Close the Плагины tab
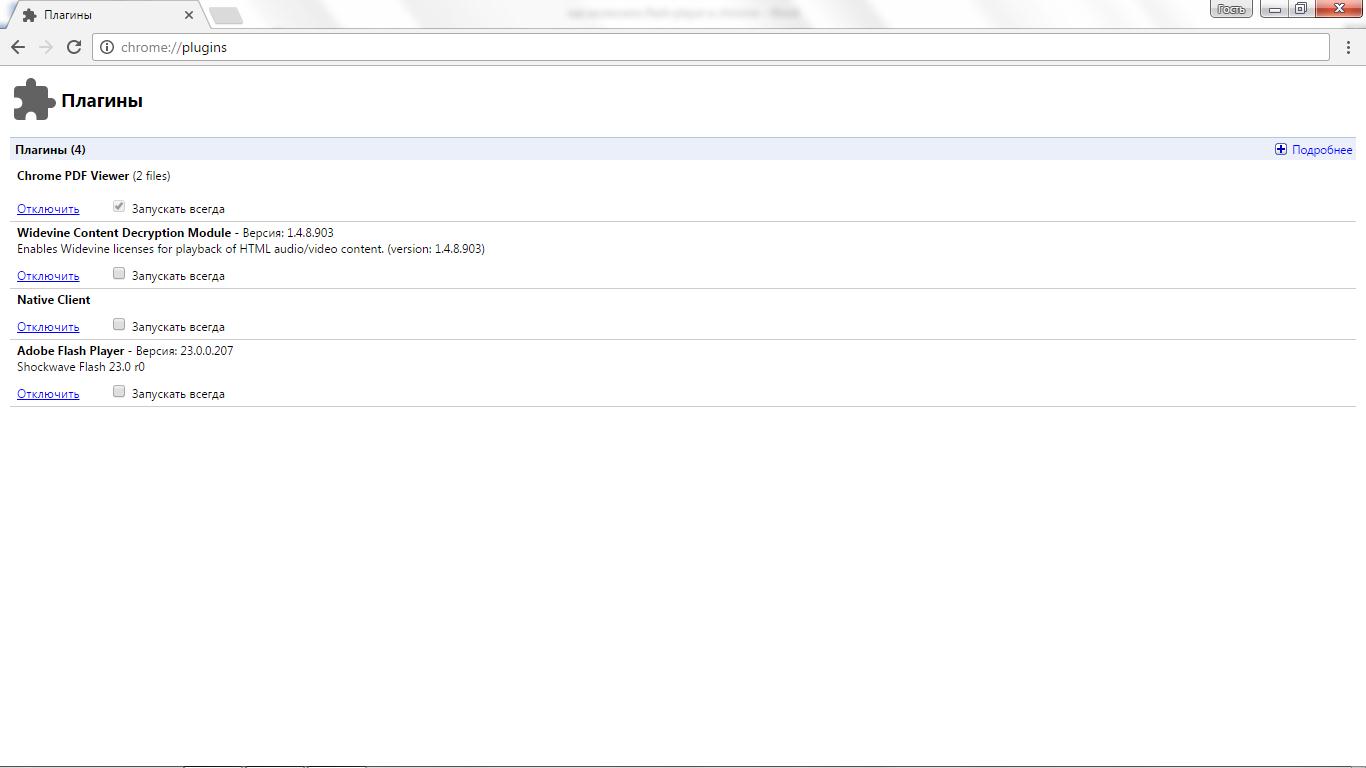 [x=189, y=15]
